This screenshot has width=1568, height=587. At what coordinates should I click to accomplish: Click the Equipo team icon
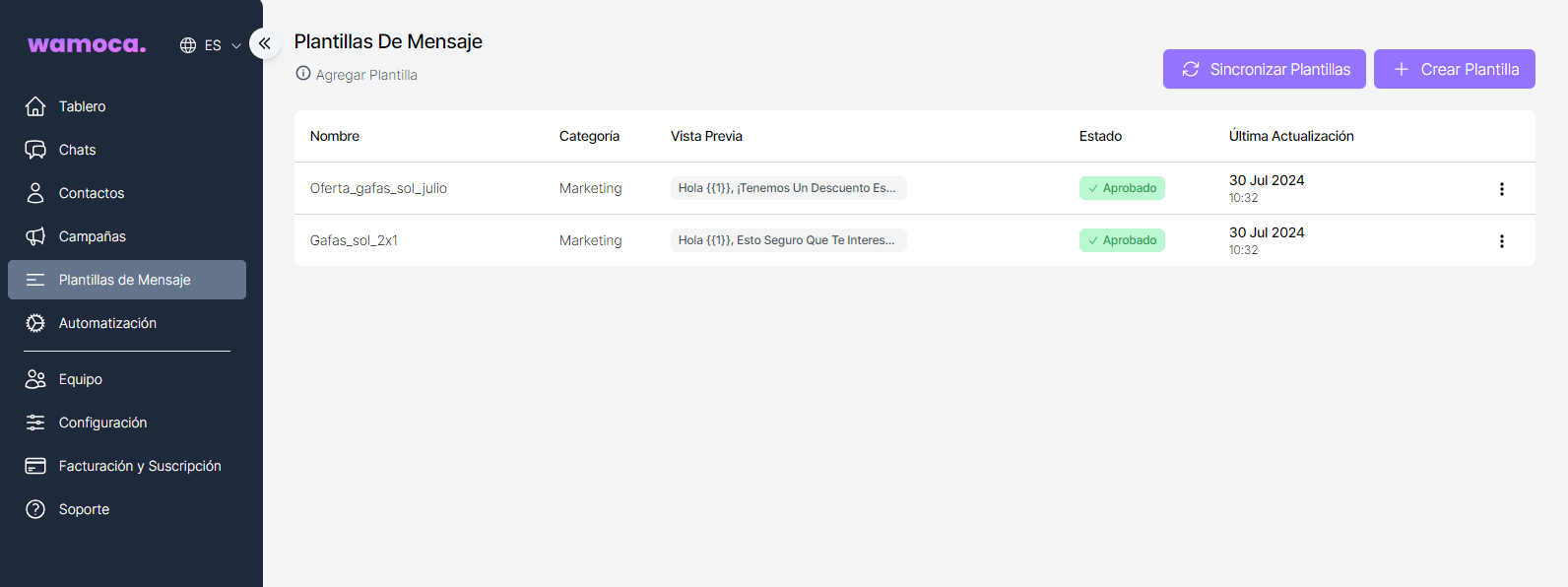35,379
